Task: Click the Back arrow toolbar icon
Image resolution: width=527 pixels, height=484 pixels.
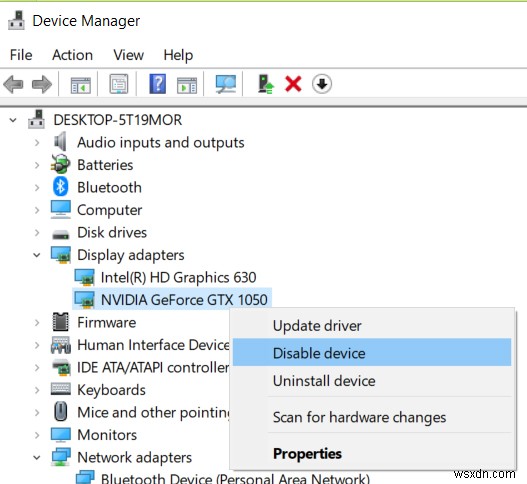Action: [13, 84]
